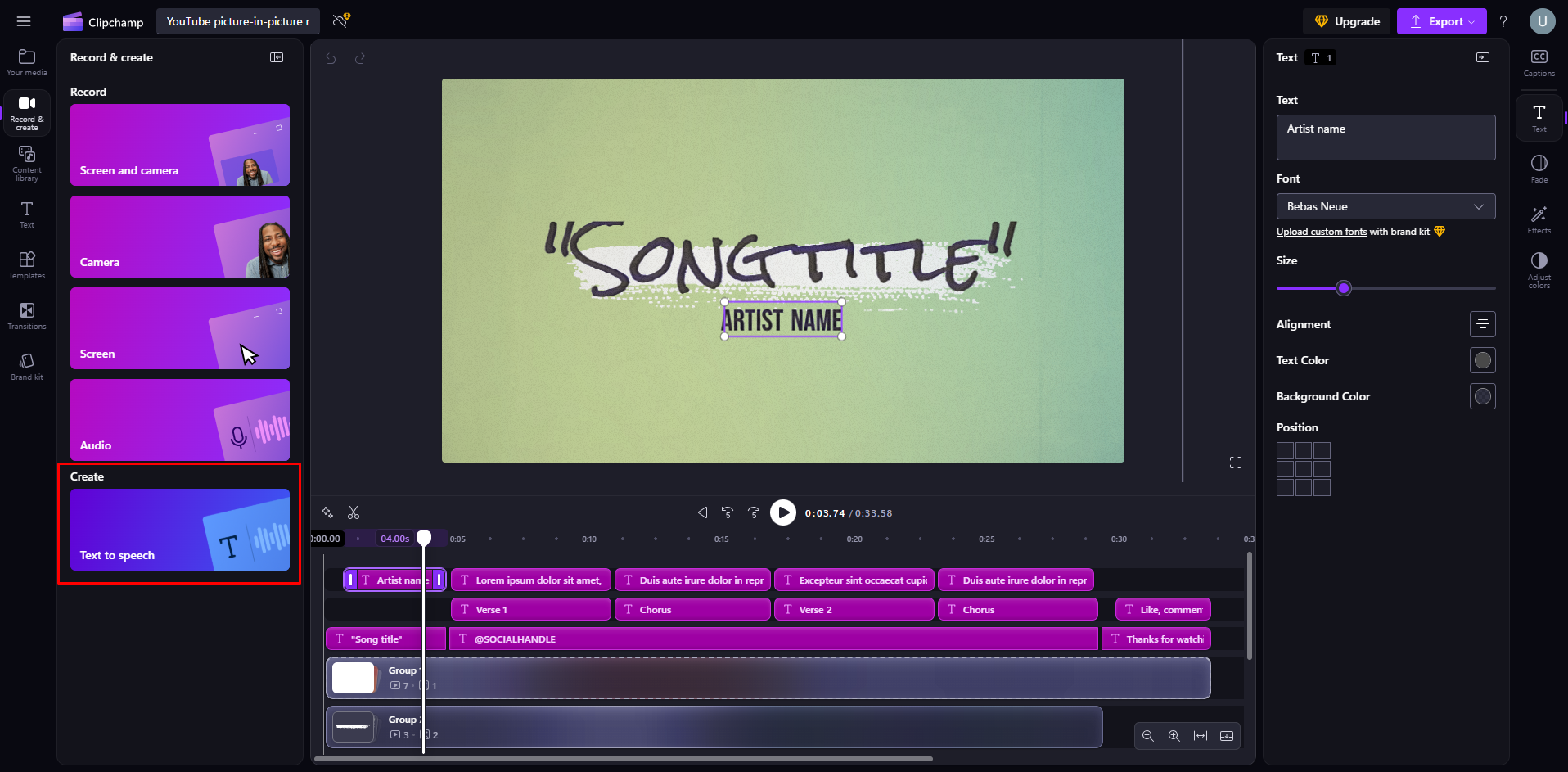1568x772 pixels.
Task: Undo the last action
Action: pos(331,58)
